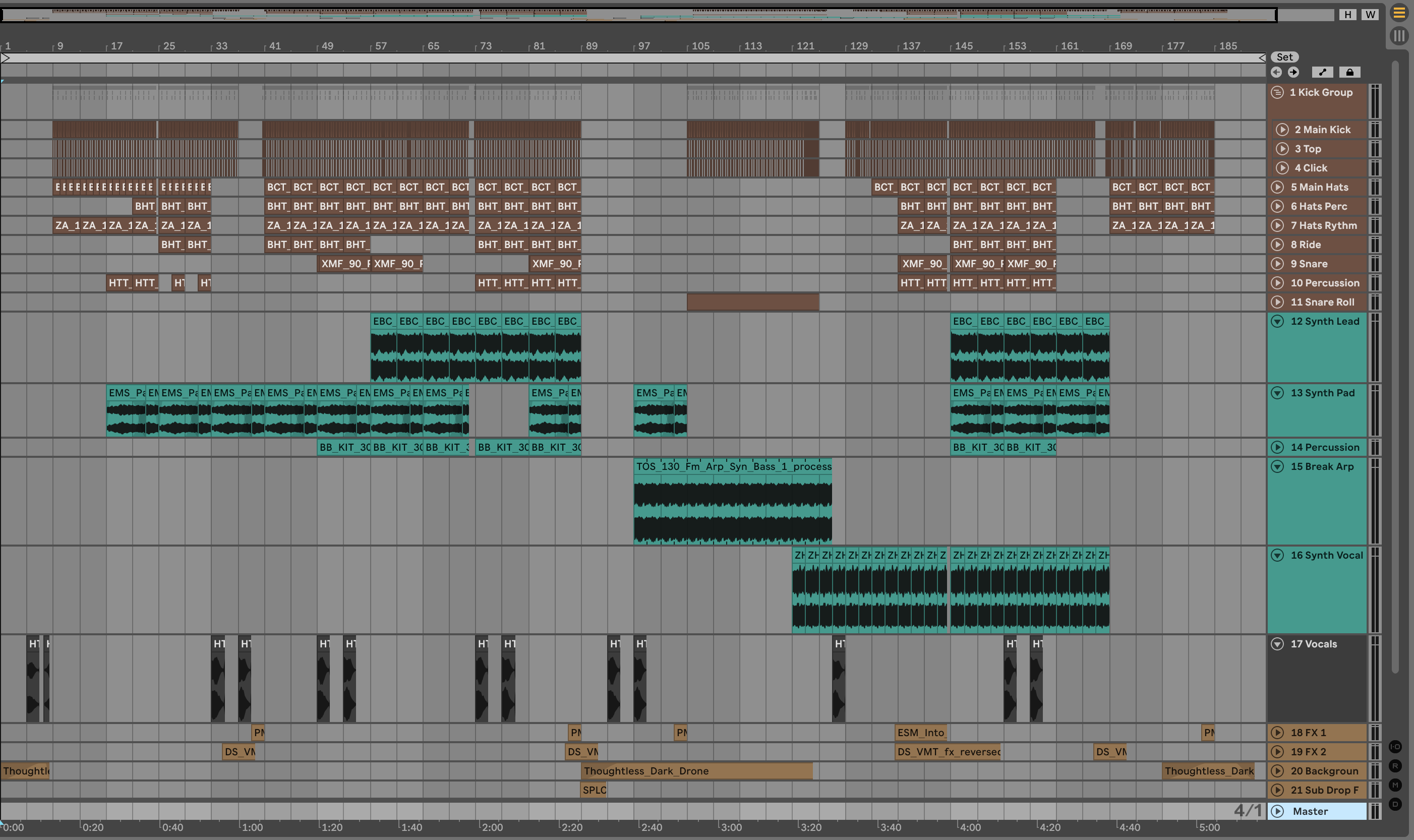Toggle the Lock Envelopes padlock button

1350,72
